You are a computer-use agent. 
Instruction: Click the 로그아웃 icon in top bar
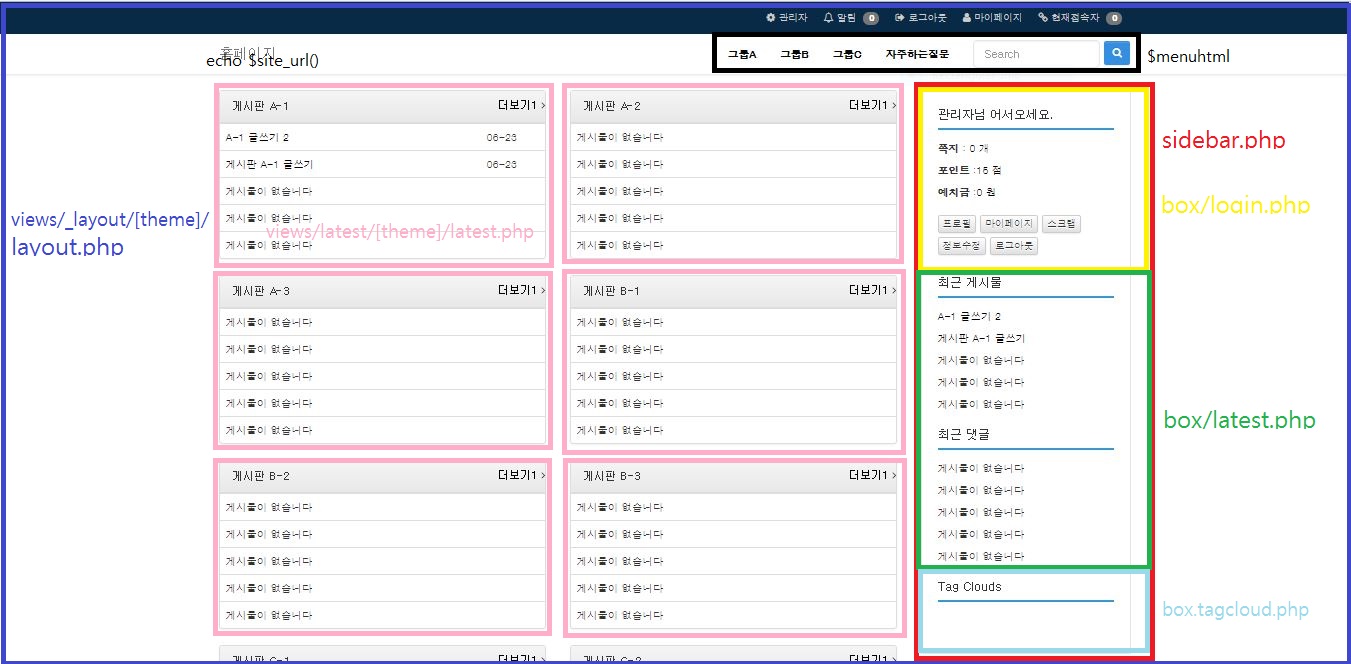(x=900, y=18)
